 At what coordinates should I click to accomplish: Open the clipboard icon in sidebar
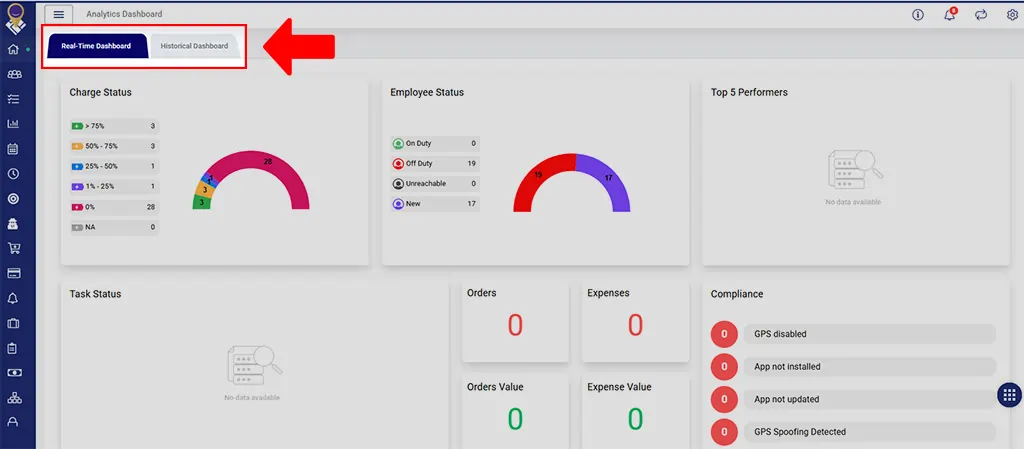(x=12, y=348)
